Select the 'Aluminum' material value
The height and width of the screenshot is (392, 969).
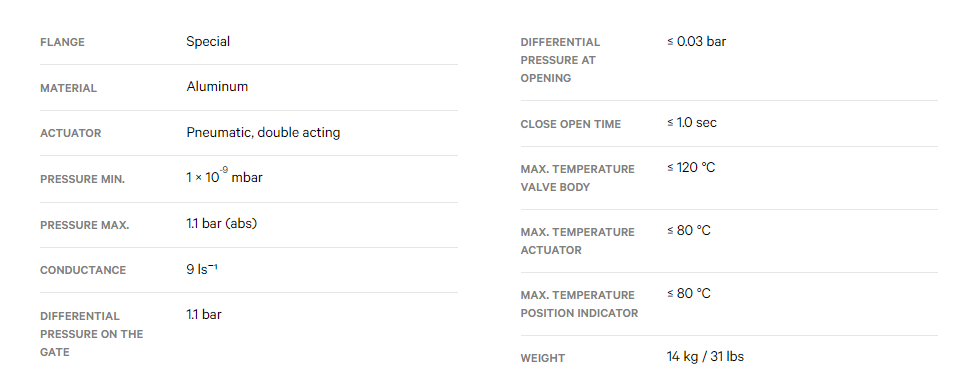tap(217, 87)
